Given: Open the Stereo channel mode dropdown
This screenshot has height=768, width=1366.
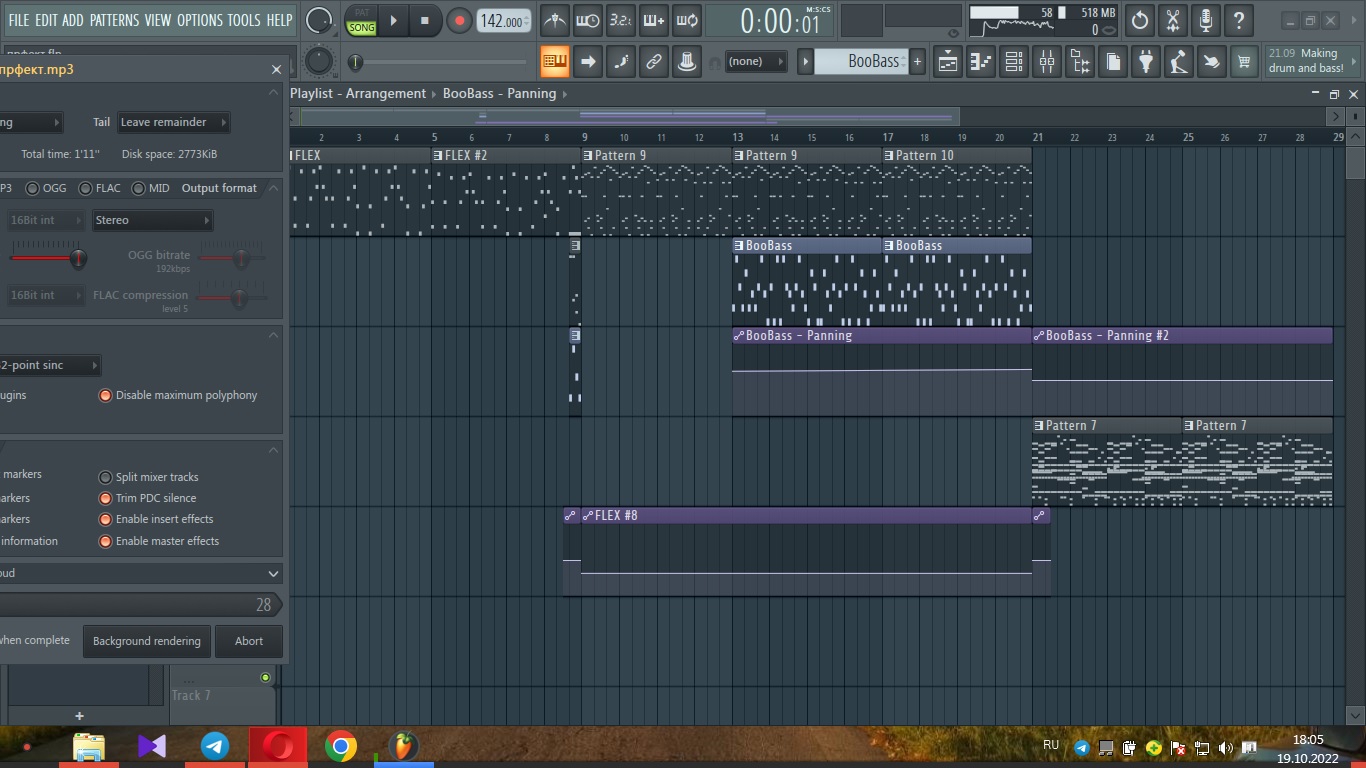Looking at the screenshot, I should (x=152, y=220).
